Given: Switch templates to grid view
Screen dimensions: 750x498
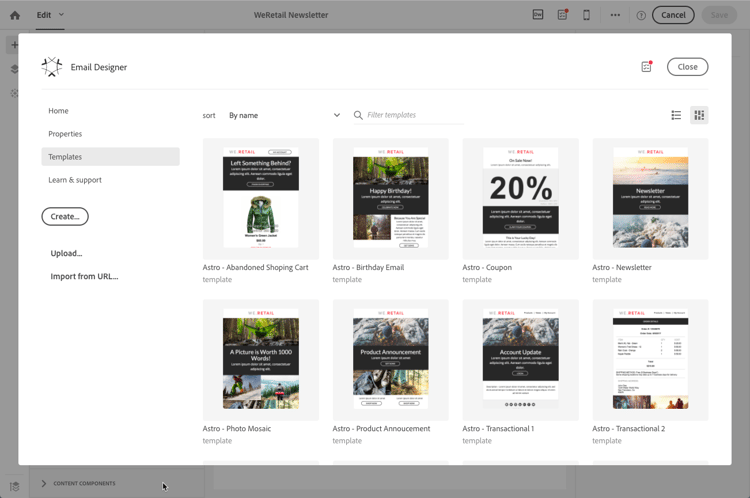Looking at the screenshot, I should tap(699, 115).
